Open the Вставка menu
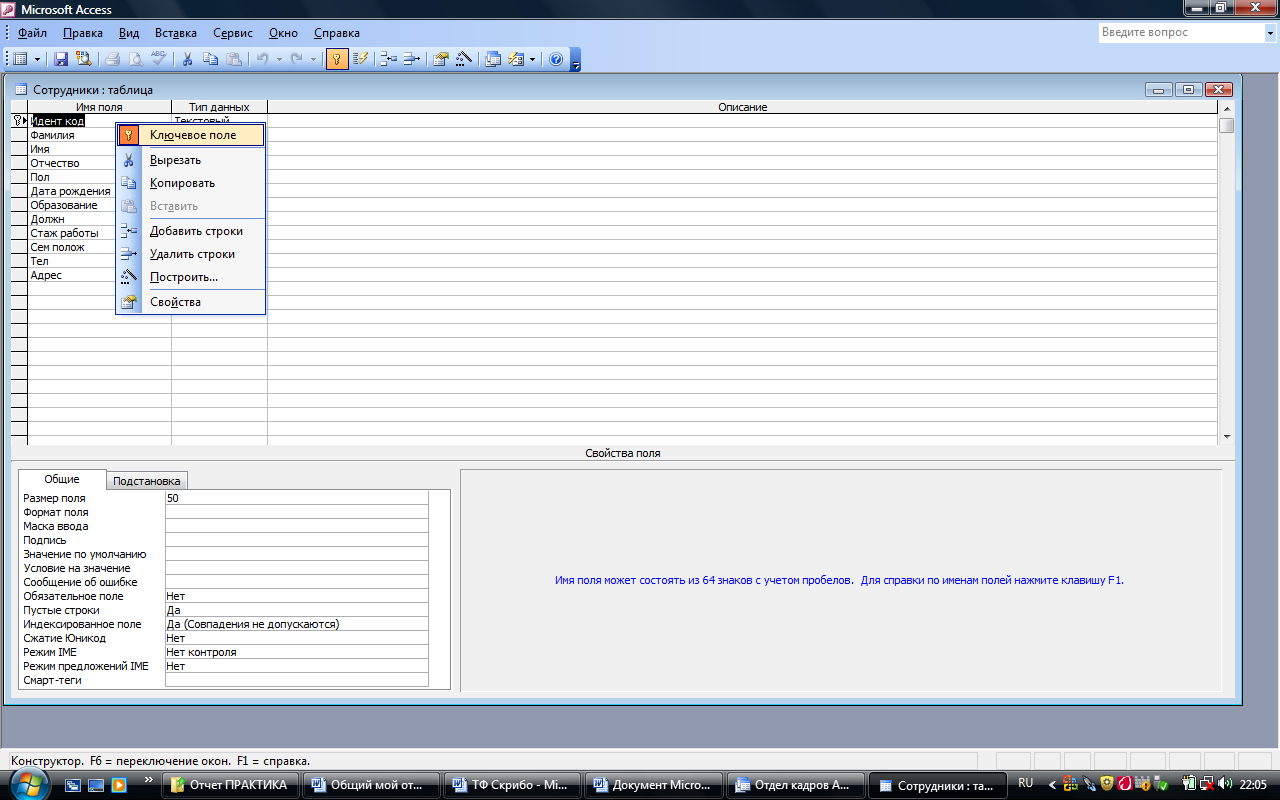 click(x=176, y=33)
